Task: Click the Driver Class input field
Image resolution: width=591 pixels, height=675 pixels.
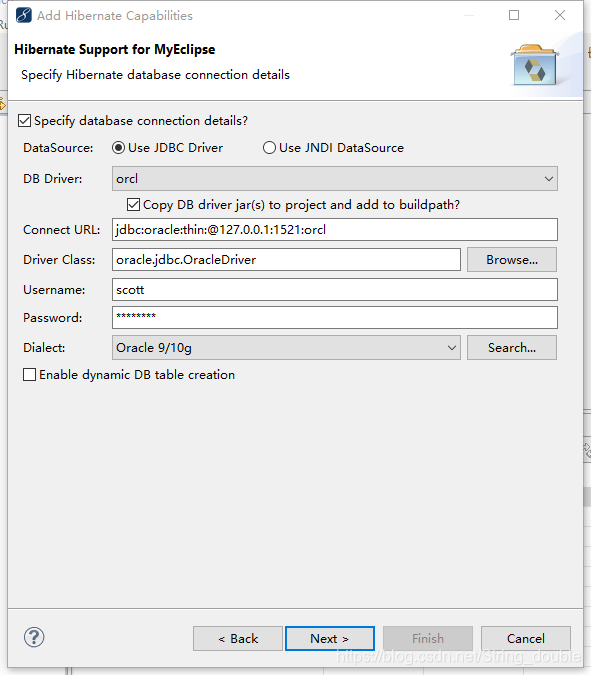Action: (x=286, y=260)
